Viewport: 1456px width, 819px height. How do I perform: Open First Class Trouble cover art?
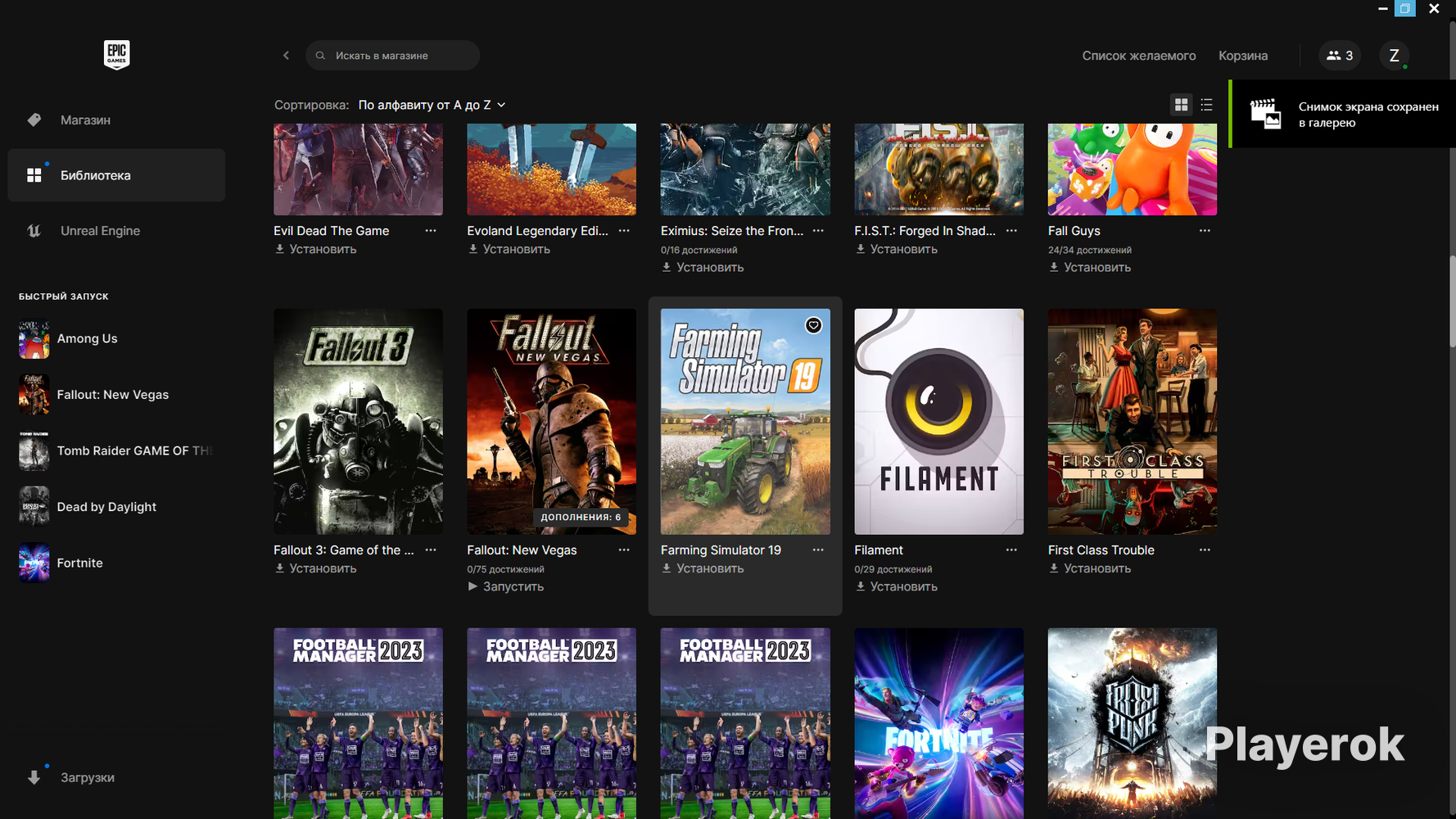[1133, 422]
